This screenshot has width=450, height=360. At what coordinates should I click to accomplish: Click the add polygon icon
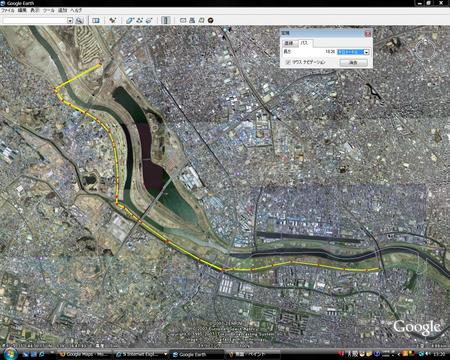coord(130,20)
